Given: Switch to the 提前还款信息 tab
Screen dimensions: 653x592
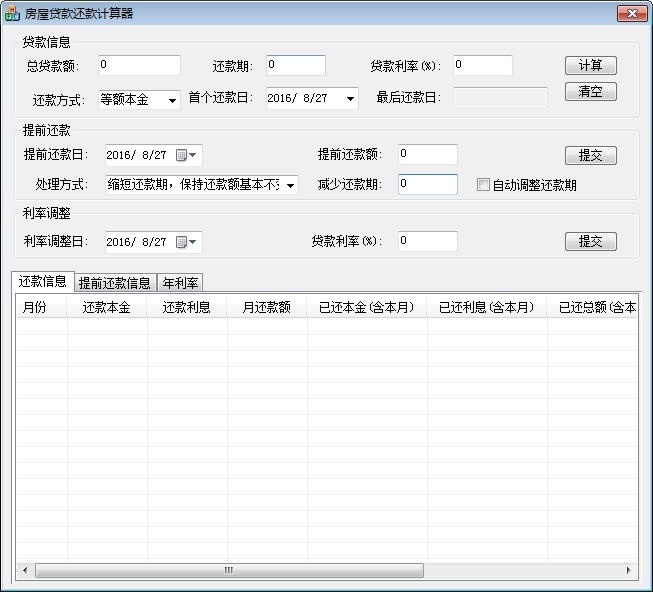Looking at the screenshot, I should (x=115, y=283).
